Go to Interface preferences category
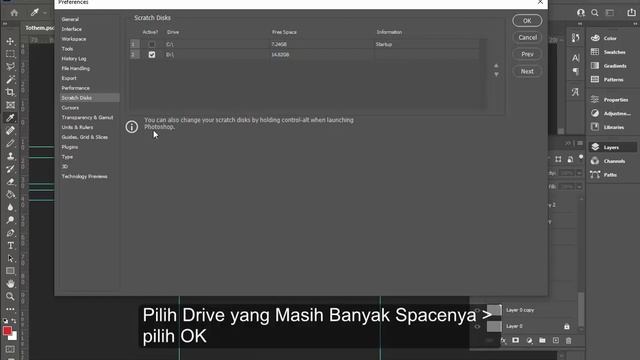Image resolution: width=640 pixels, height=360 pixels. pyautogui.click(x=72, y=29)
